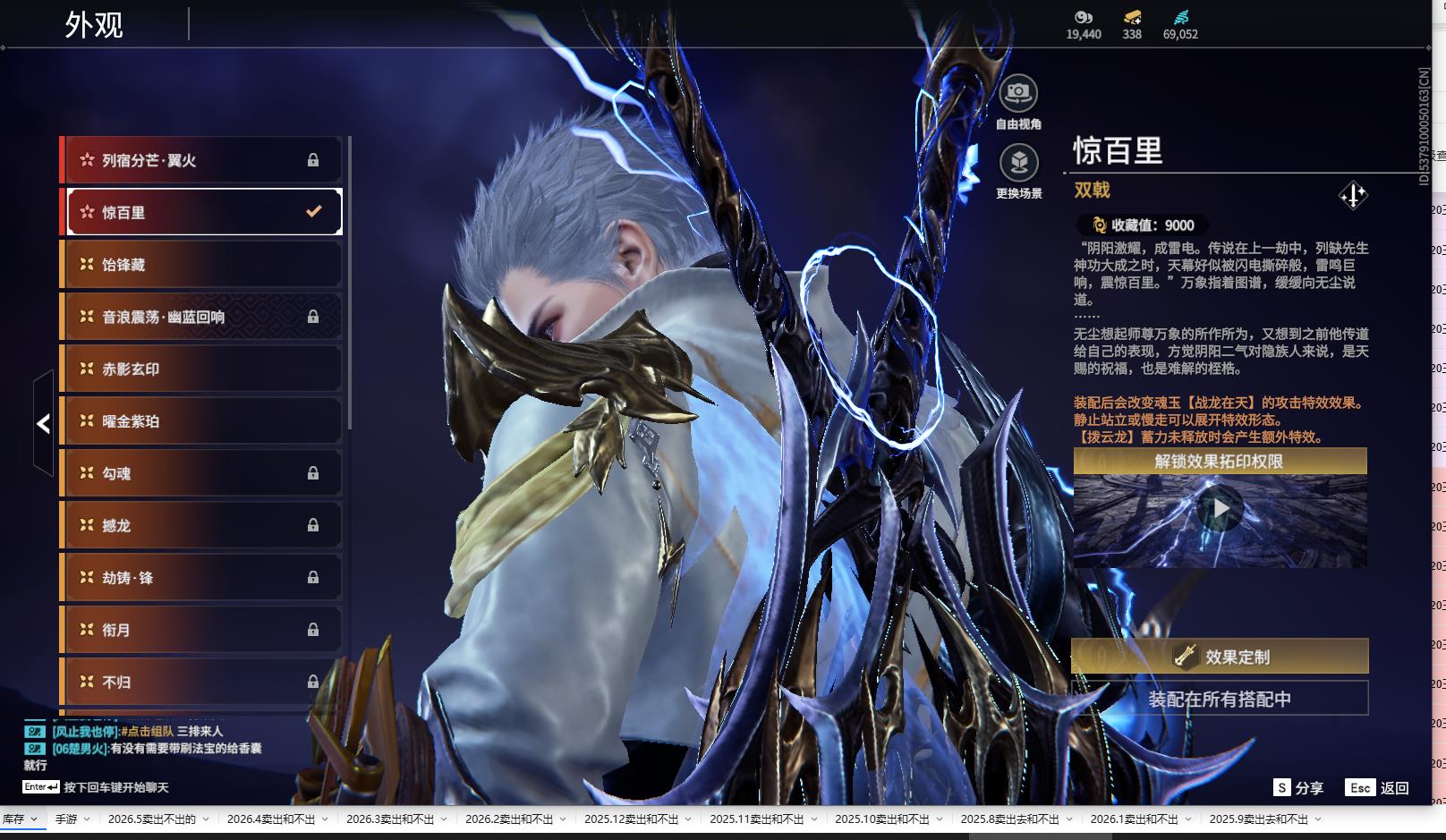This screenshot has width=1446, height=840.
Task: Click the currency icon above 19,440
Action: [1084, 17]
